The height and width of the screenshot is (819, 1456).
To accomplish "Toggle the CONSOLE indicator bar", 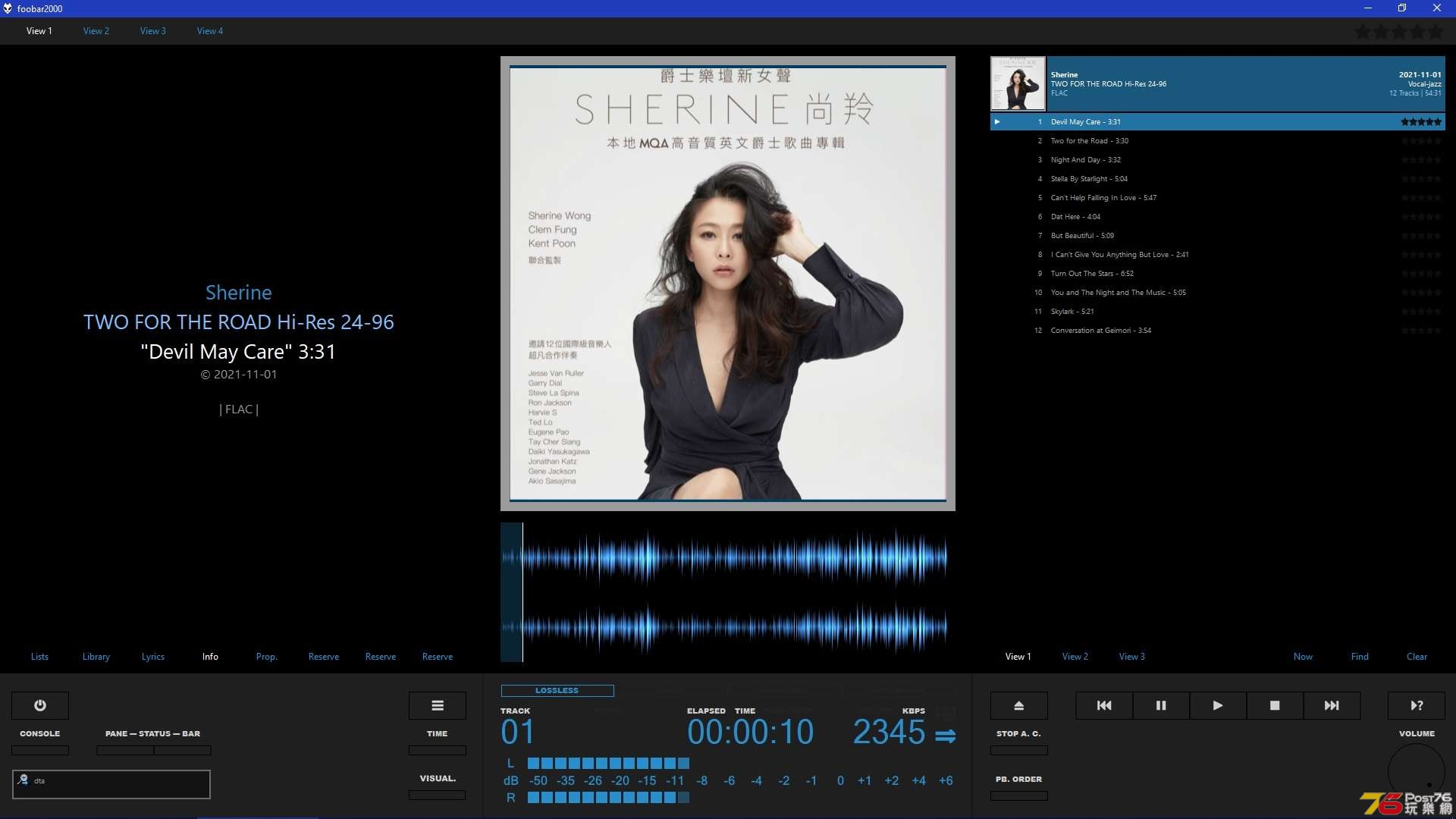I will point(40,750).
